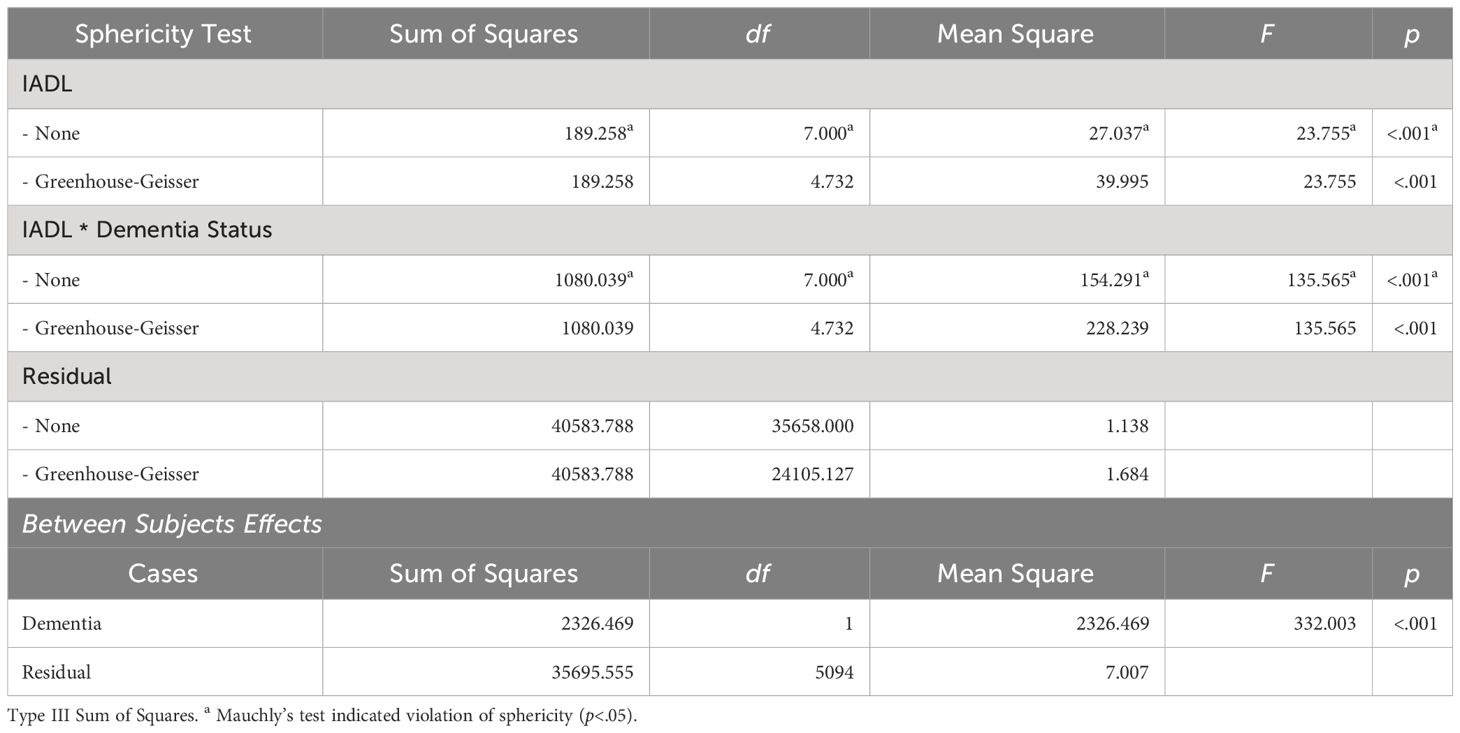
Task: Click the Between Subjects Effects heading
Action: point(172,523)
